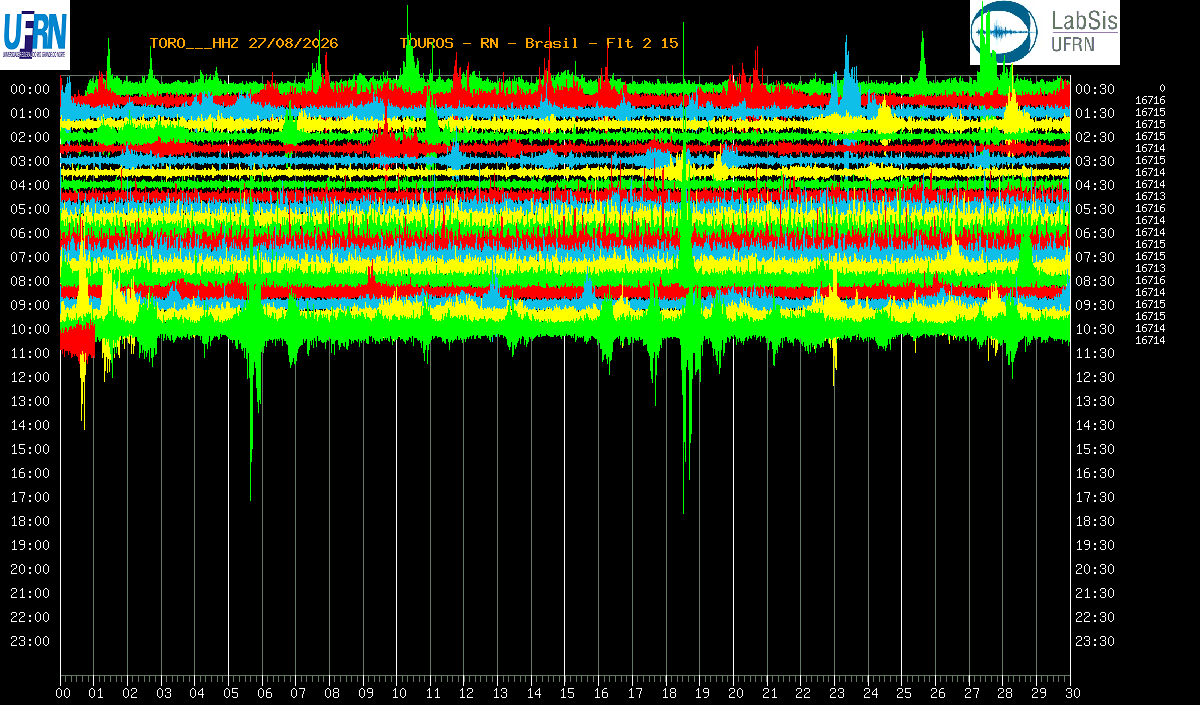Click the 23:30 label on right axis
Screen dimensions: 1200x705
tap(1095, 641)
